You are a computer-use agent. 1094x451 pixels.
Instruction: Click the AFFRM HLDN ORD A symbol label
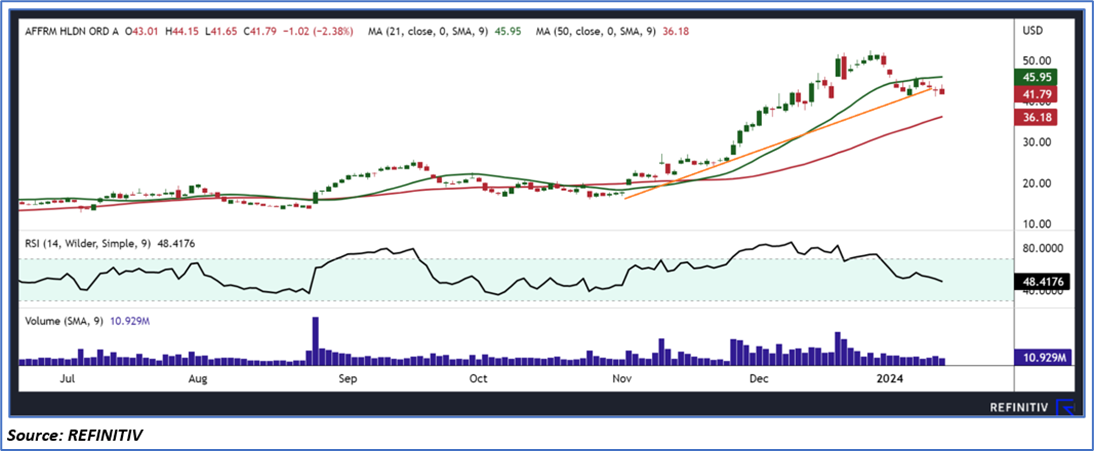click(70, 31)
